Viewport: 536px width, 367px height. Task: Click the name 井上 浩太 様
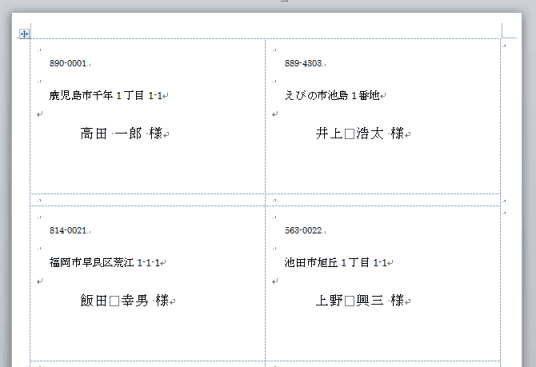tap(360, 133)
